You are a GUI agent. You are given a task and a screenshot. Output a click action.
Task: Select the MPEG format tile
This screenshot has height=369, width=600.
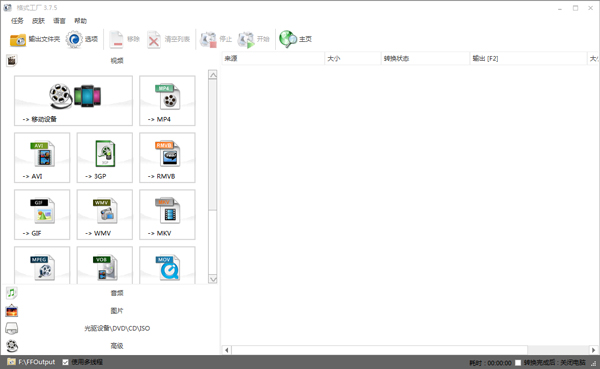click(x=42, y=265)
